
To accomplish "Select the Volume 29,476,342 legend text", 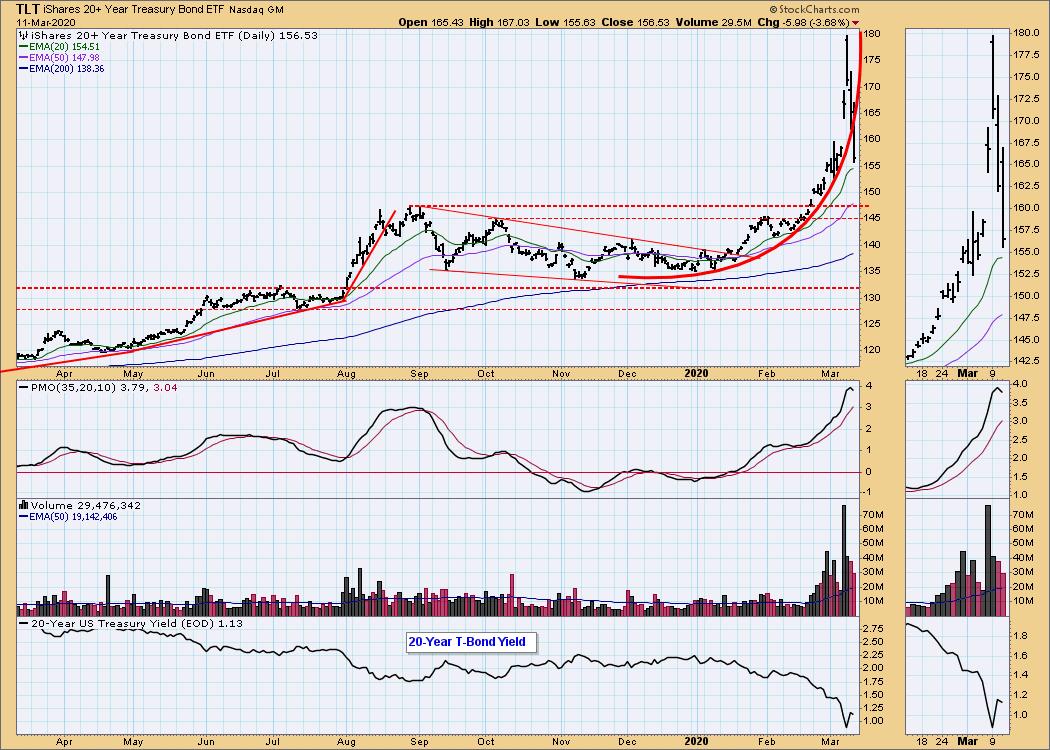I will 86,506.
